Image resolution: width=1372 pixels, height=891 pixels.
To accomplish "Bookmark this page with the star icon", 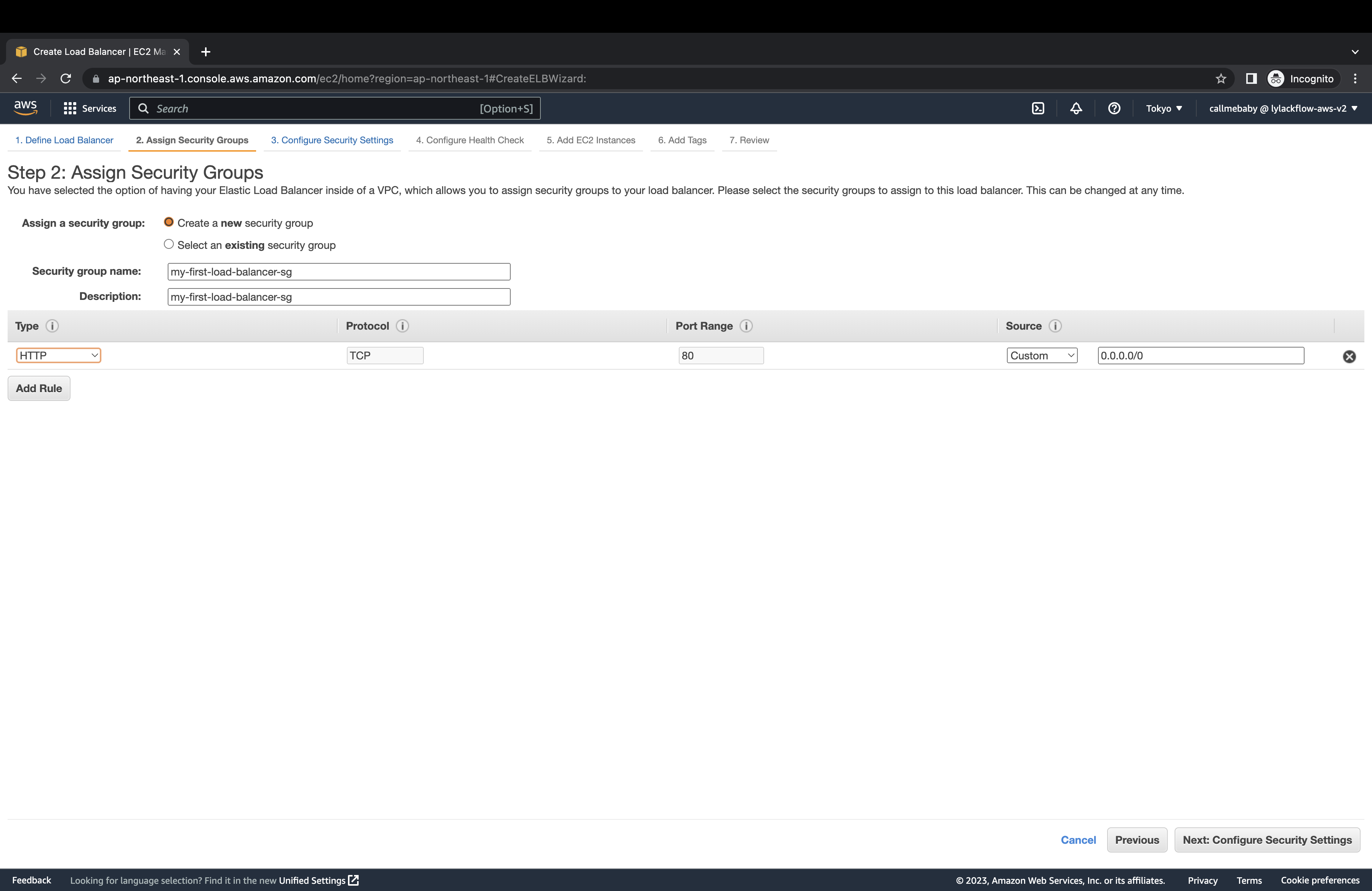I will pos(1220,79).
